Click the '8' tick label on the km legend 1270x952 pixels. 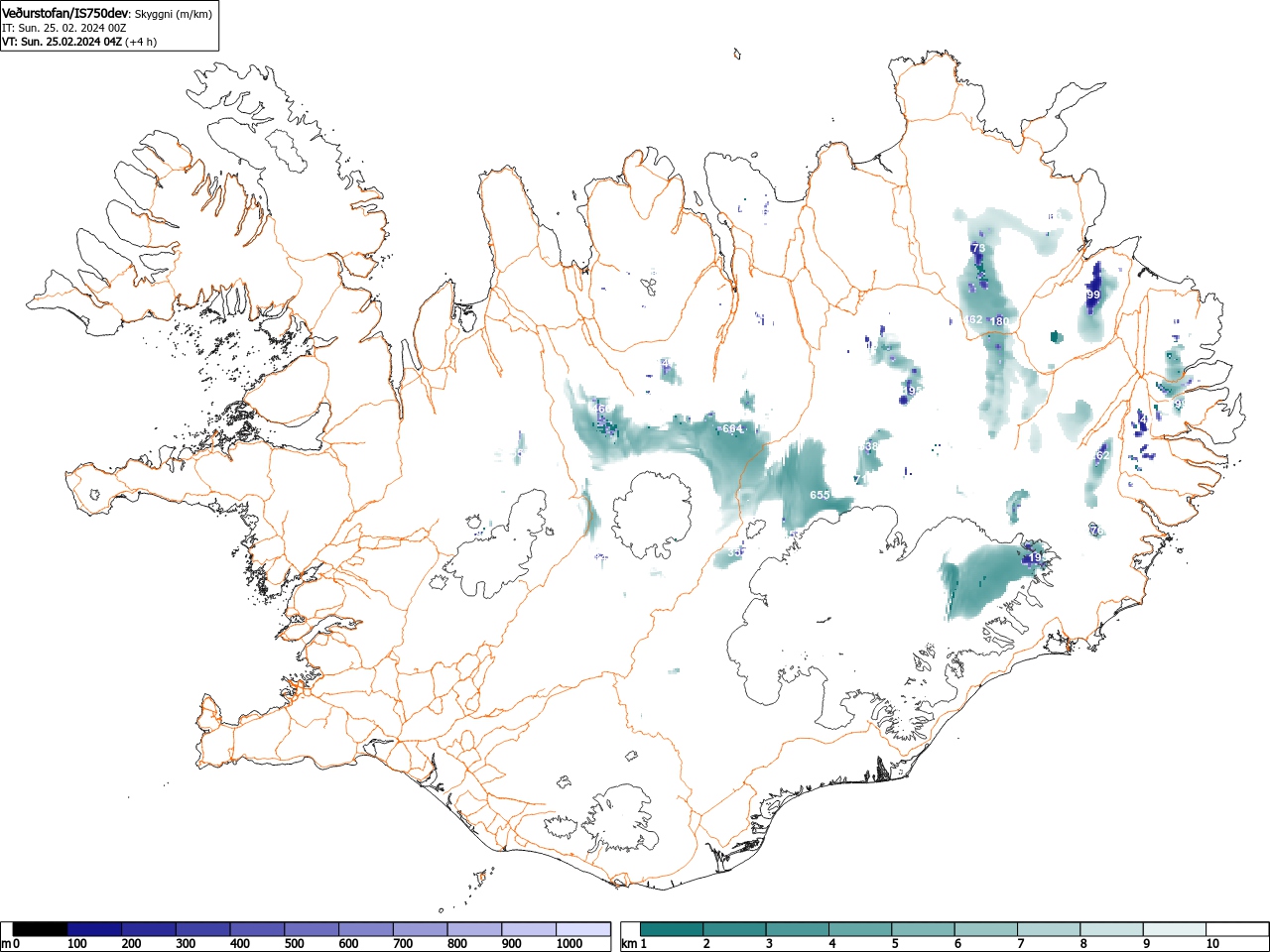[1083, 944]
